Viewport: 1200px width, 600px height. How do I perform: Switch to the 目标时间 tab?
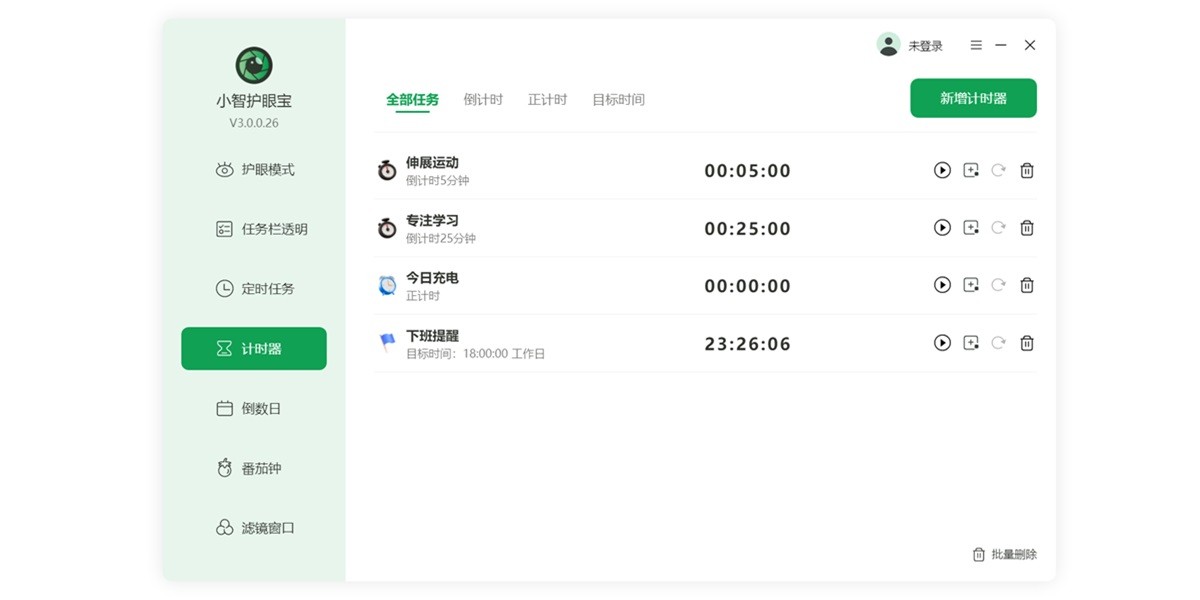pos(618,99)
